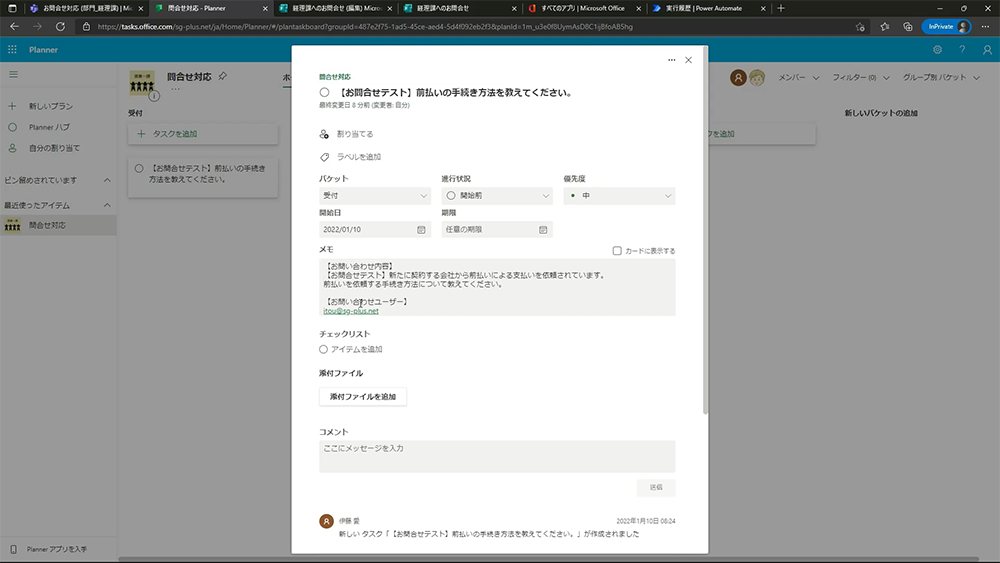Switch to the 経理課へのお問合せ (編集) browser tab
Viewport: 1000px width, 563px height.
click(x=337, y=8)
